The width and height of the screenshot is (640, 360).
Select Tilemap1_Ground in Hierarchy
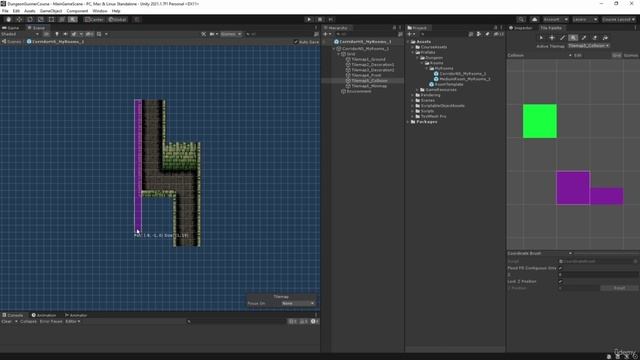[x=368, y=59]
